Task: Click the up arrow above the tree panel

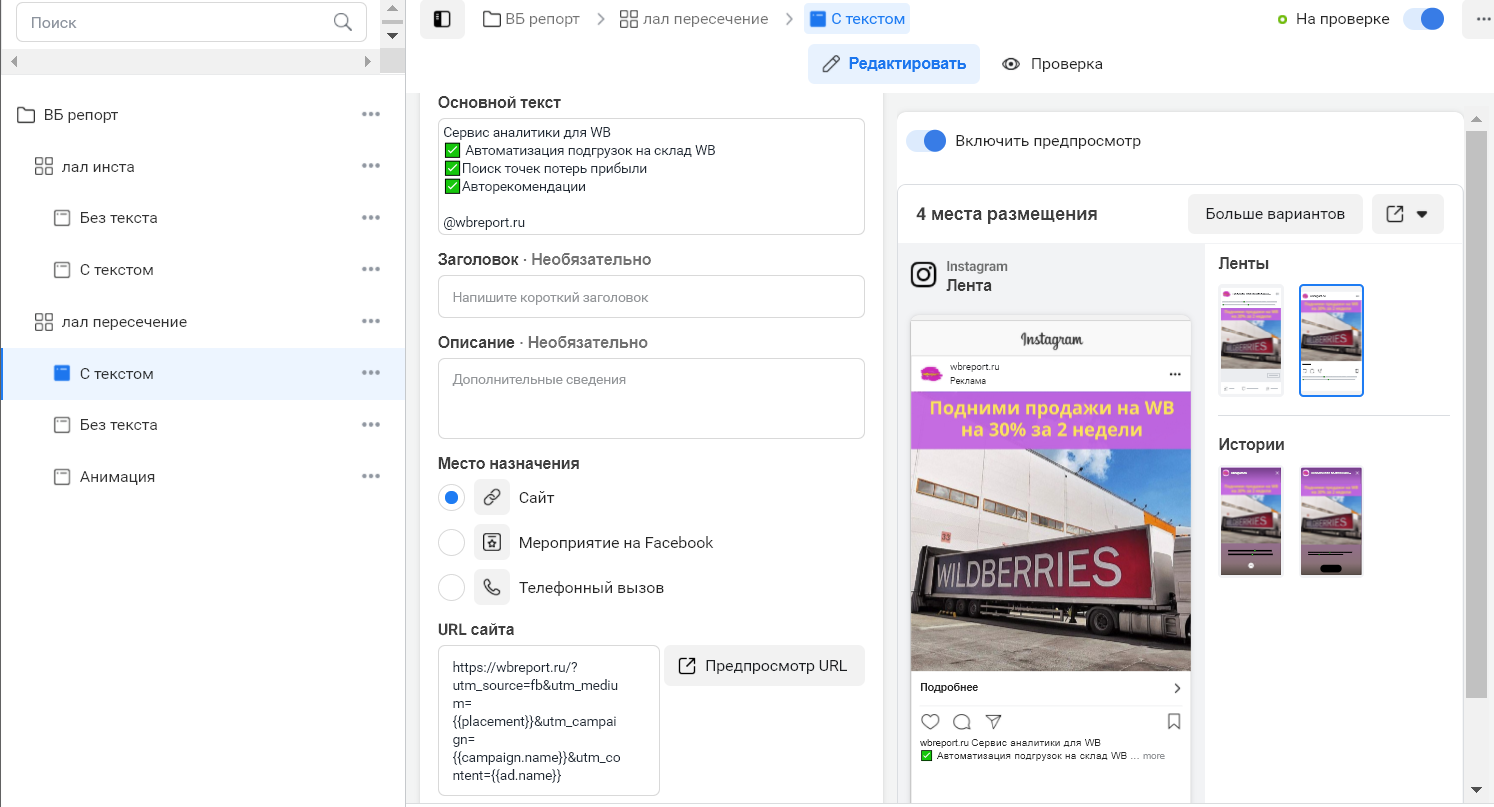Action: 392,10
